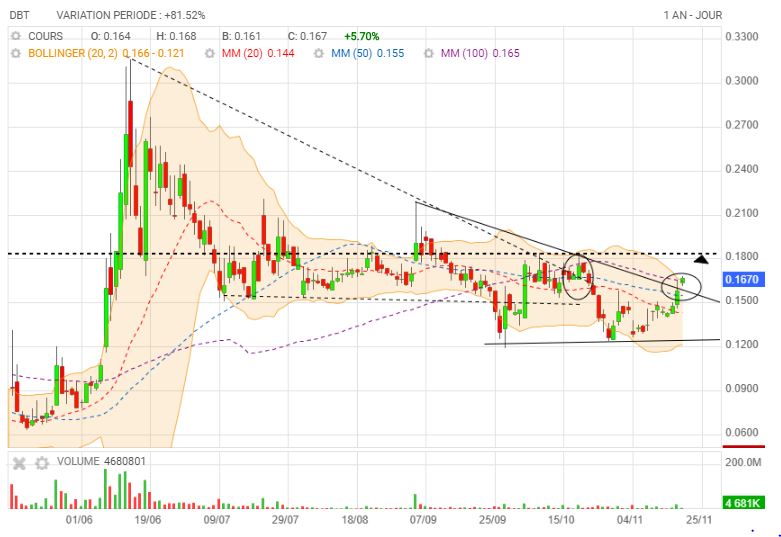The height and width of the screenshot is (537, 781).
Task: Click the volume tag 4 681K
Action: (x=743, y=503)
